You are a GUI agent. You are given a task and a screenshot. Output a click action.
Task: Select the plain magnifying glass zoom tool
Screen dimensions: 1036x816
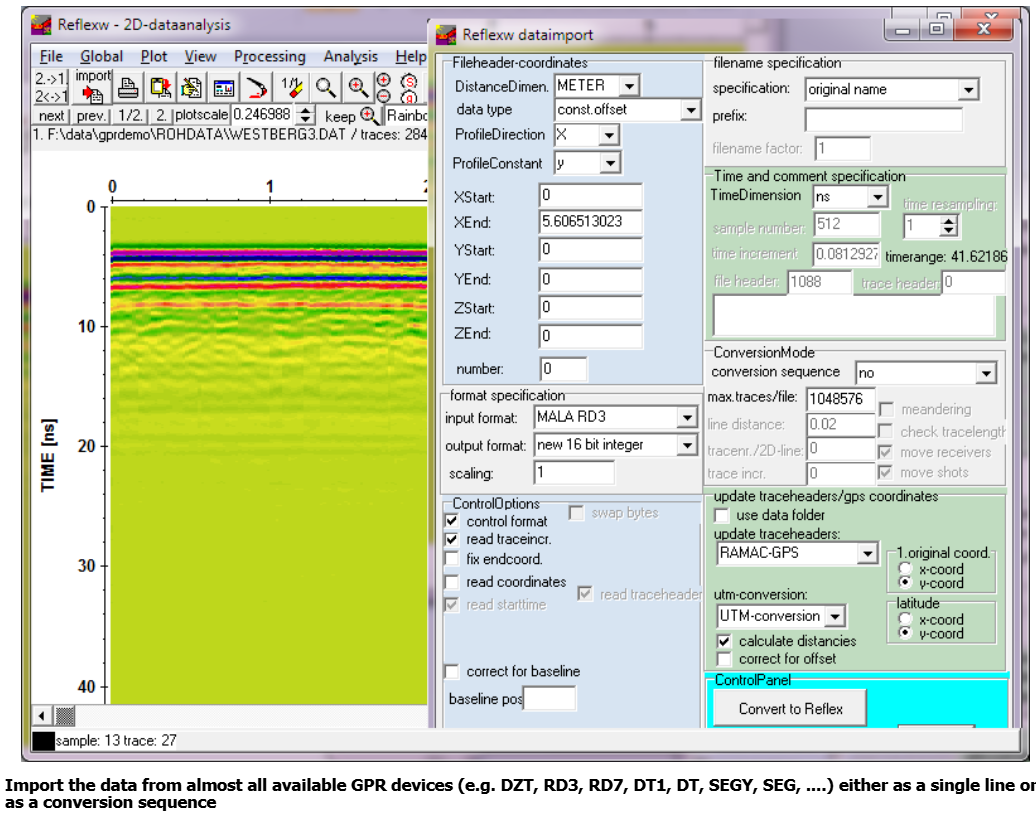tap(325, 87)
